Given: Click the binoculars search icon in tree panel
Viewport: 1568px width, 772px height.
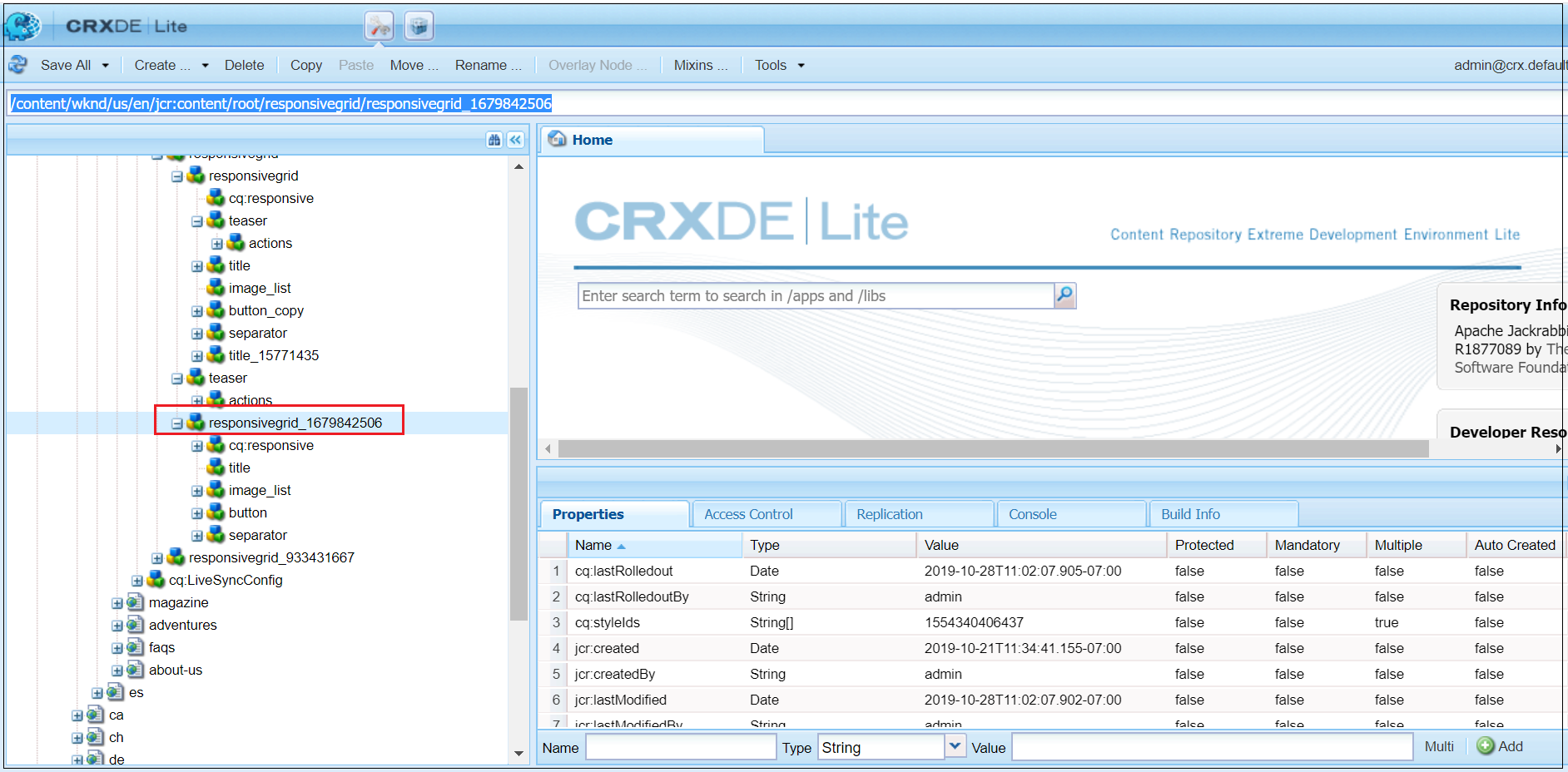Looking at the screenshot, I should pos(494,140).
